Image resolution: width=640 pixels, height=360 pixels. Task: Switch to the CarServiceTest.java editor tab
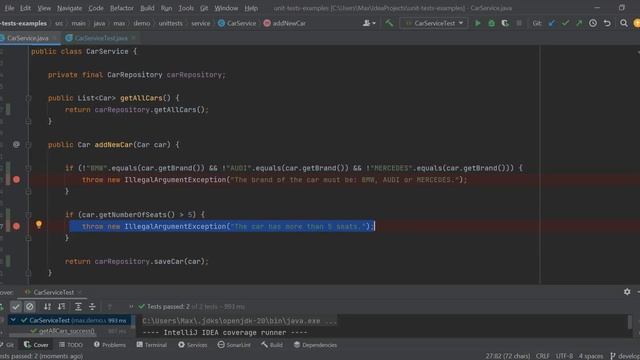[101, 38]
